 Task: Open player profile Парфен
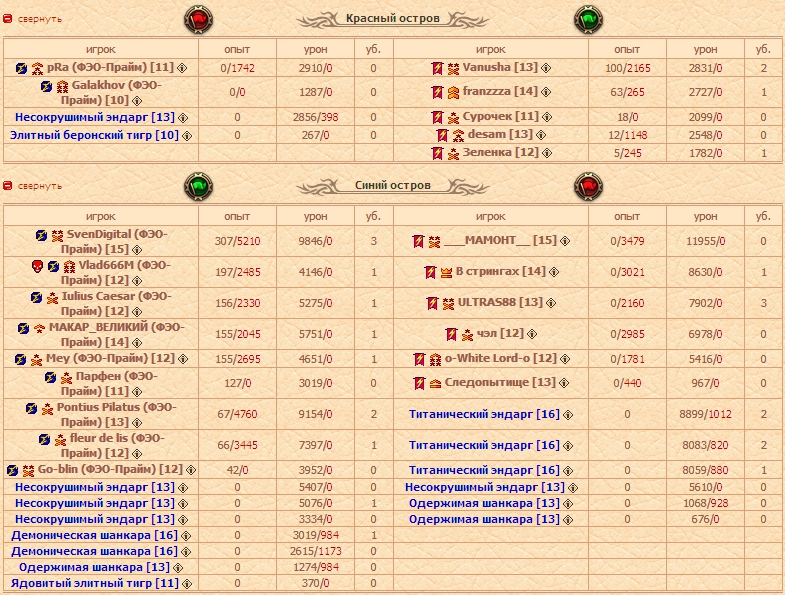pyautogui.click(x=109, y=384)
